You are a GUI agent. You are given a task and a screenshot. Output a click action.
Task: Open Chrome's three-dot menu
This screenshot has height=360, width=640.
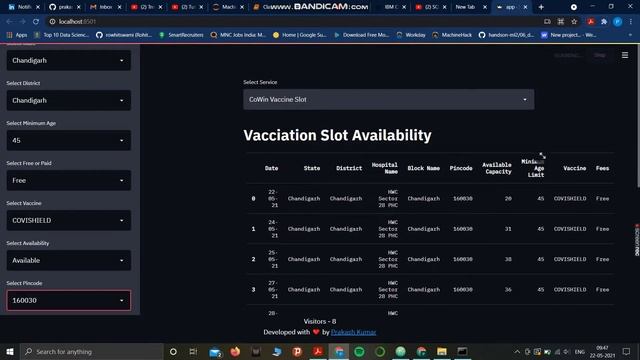(631, 22)
